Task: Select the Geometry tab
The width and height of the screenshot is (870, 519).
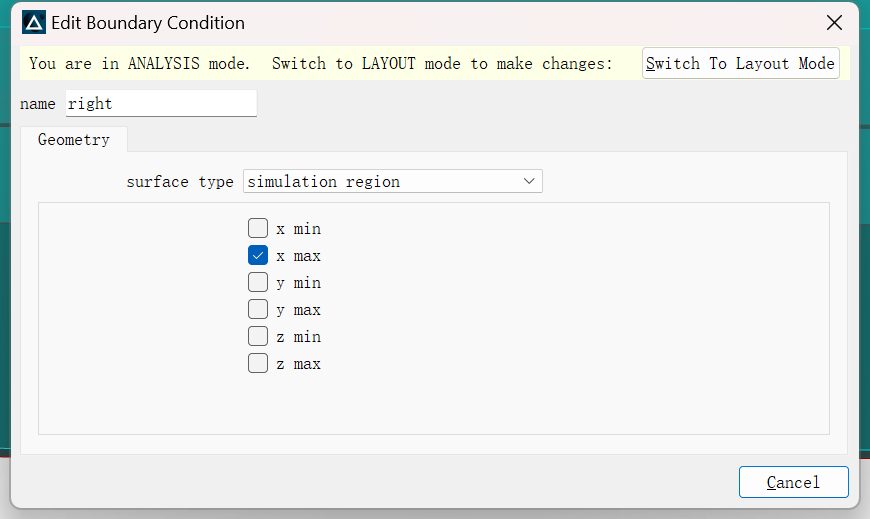Action: [x=74, y=139]
